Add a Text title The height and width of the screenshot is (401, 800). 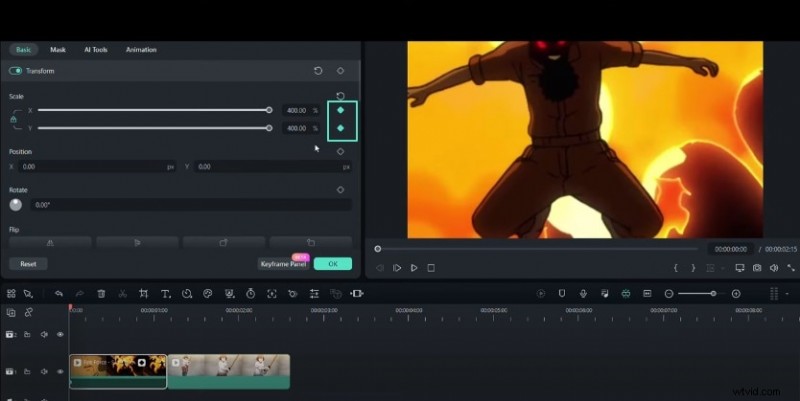(x=165, y=293)
